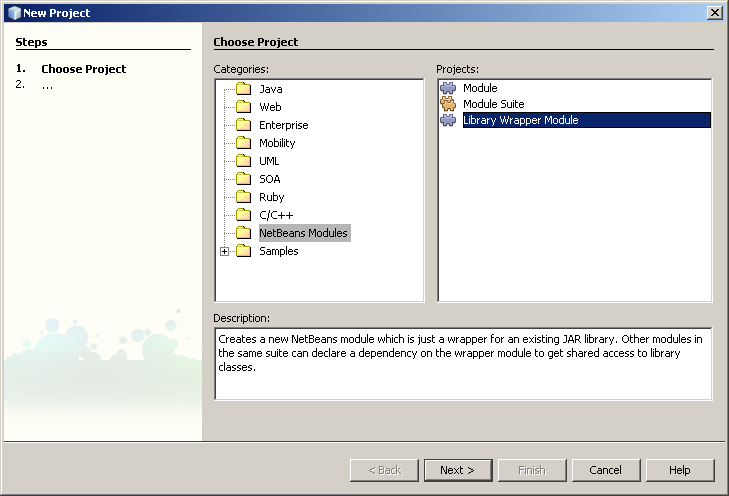729x496 pixels.
Task: Click the Java category folder icon
Action: 243,88
